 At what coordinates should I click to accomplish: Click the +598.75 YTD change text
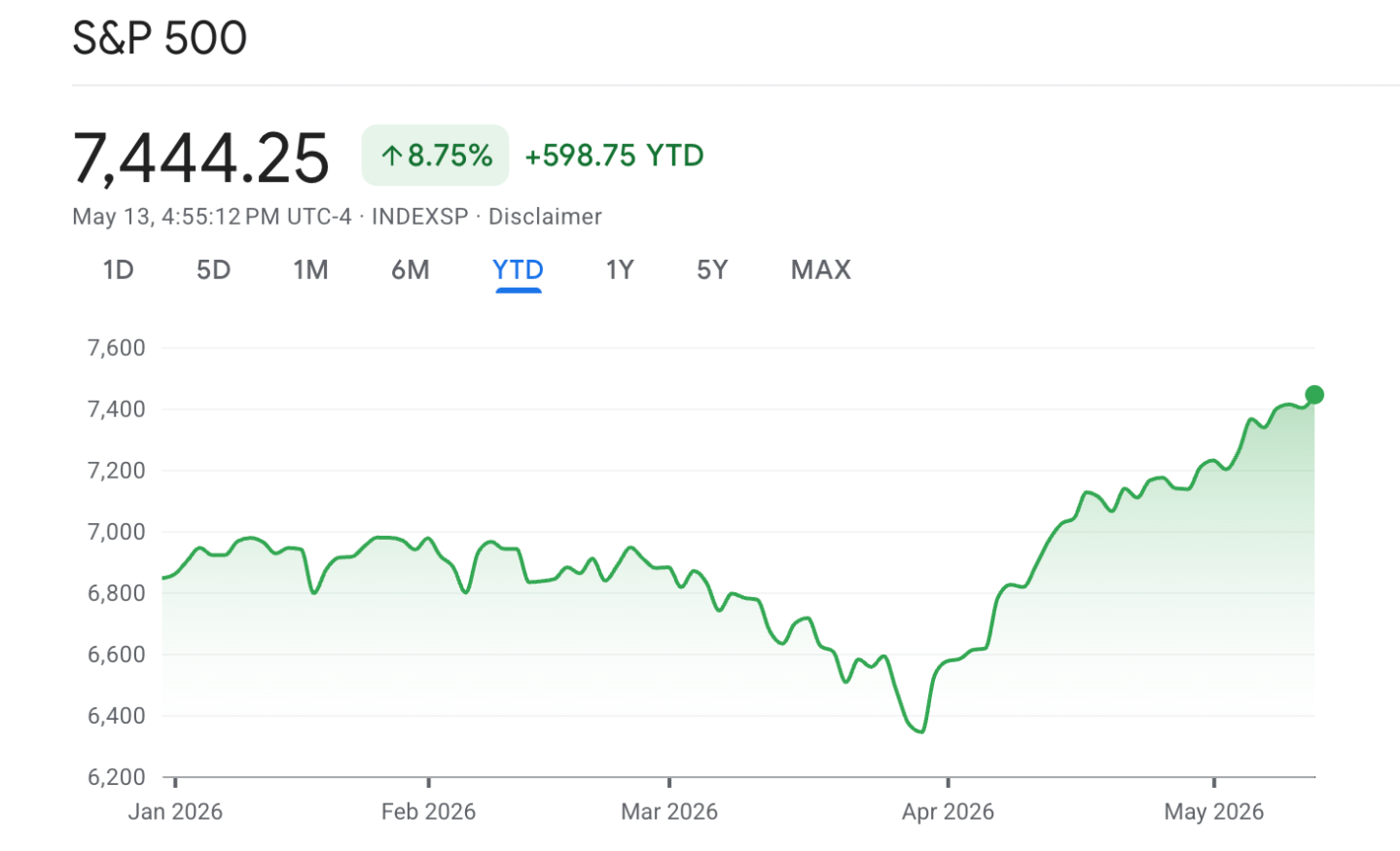614,156
